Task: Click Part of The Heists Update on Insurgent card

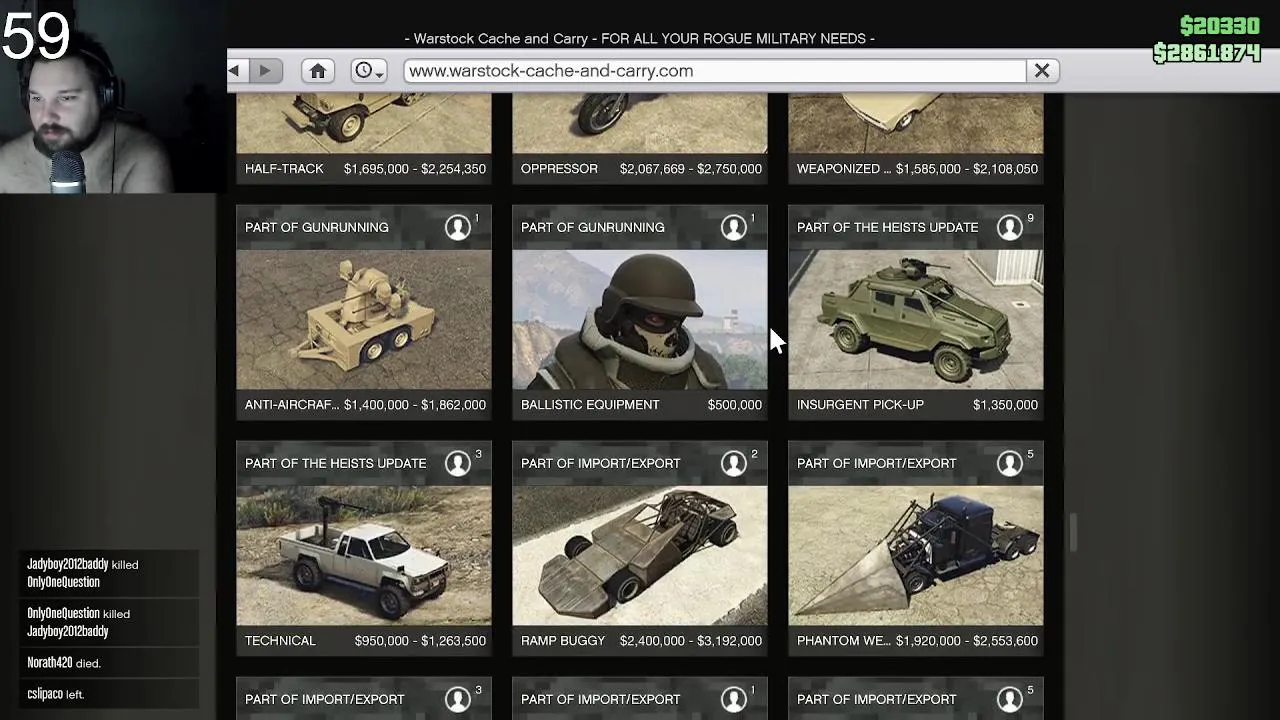Action: click(887, 227)
